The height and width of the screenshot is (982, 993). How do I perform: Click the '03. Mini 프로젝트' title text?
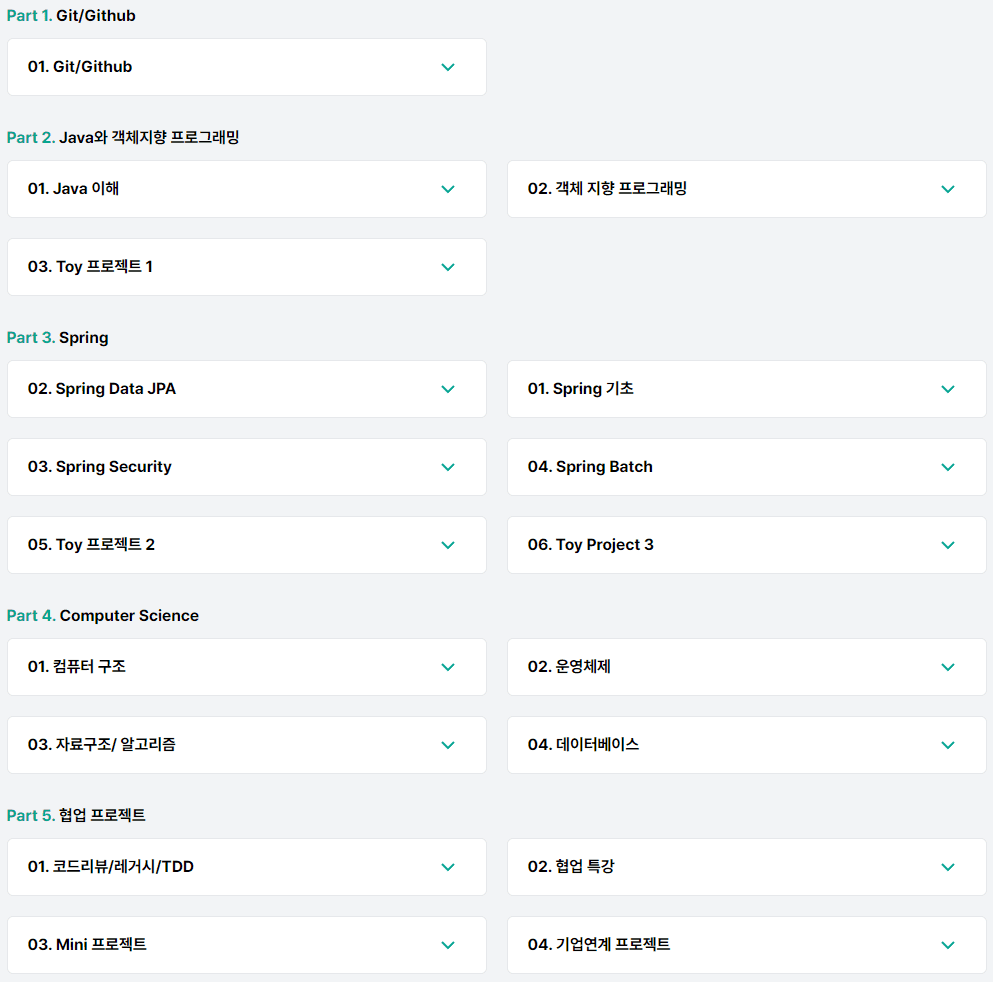point(87,945)
